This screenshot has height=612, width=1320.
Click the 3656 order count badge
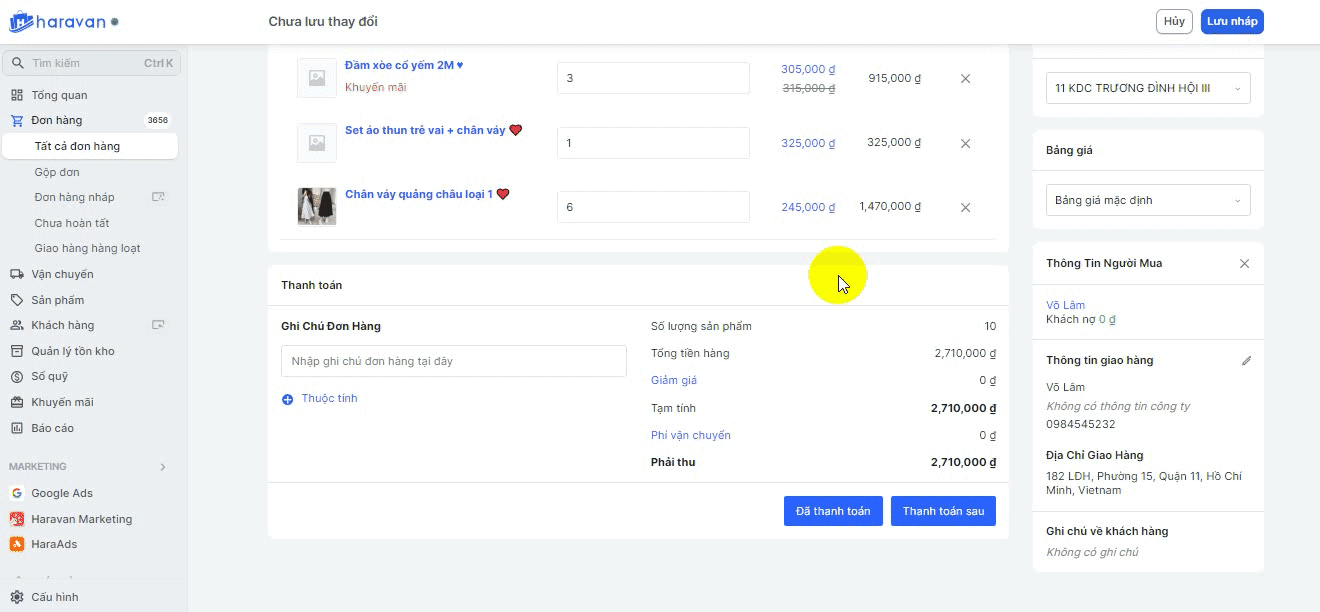click(x=158, y=120)
